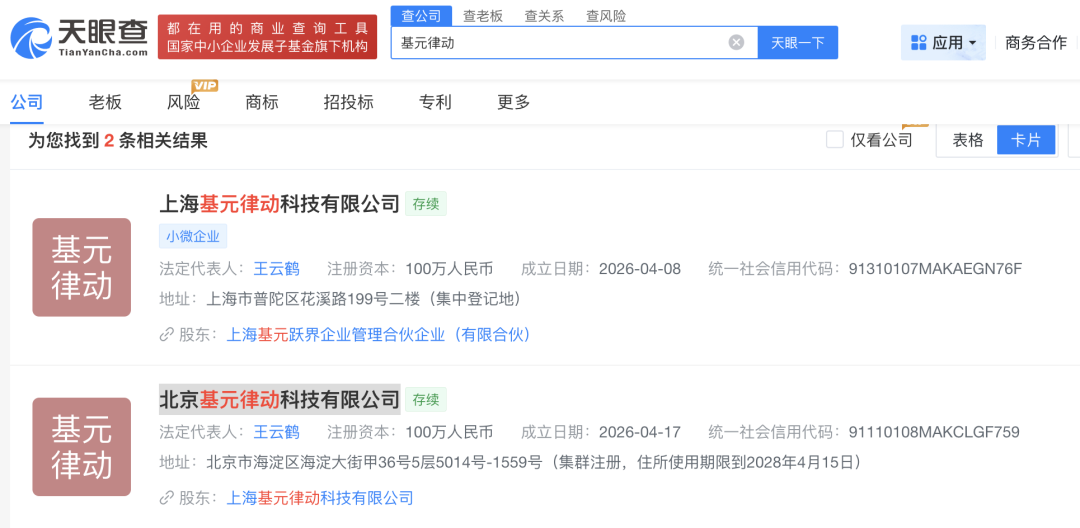Open 王云鹤 link under 上海基元律动

(276, 268)
